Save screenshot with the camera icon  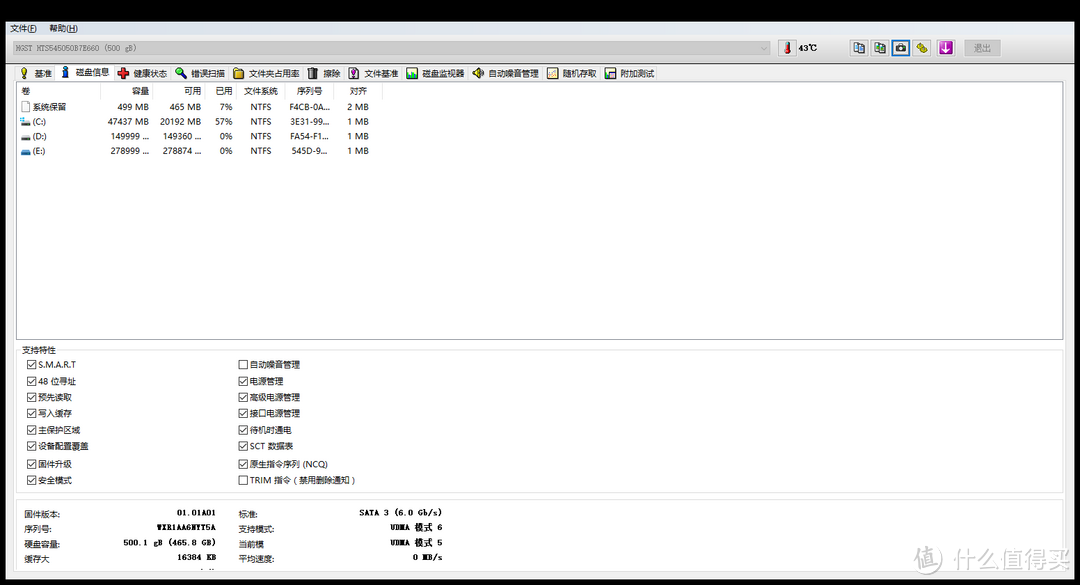[x=901, y=48]
